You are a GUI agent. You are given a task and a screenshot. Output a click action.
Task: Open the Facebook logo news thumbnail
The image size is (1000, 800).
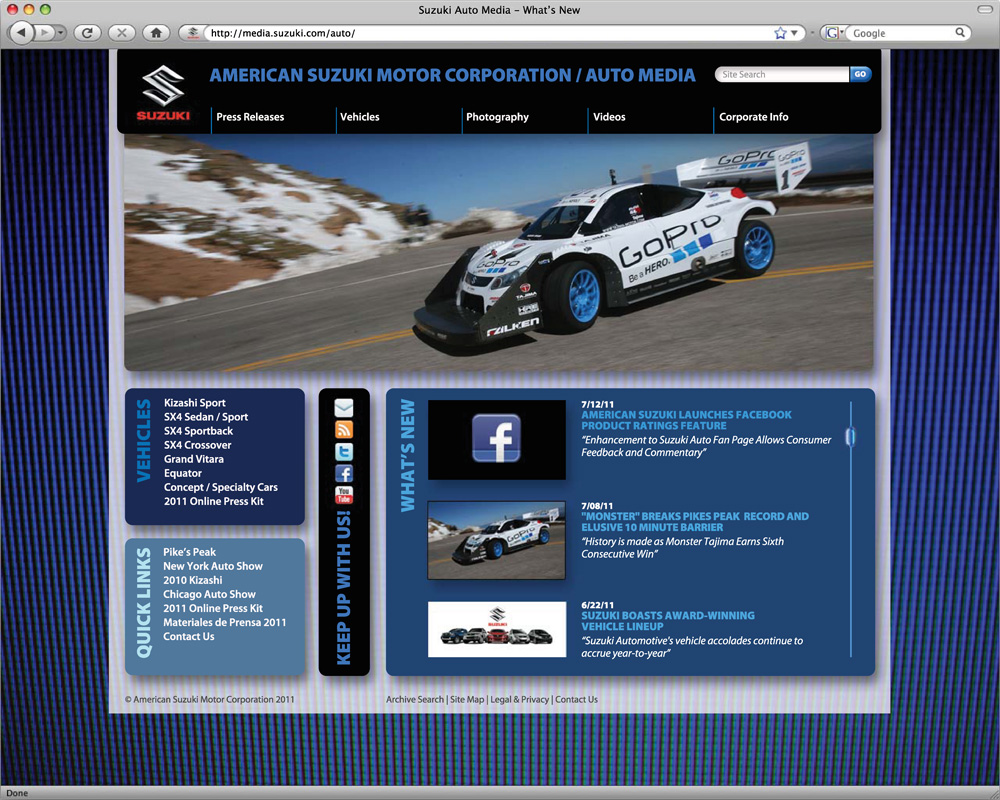tap(497, 440)
